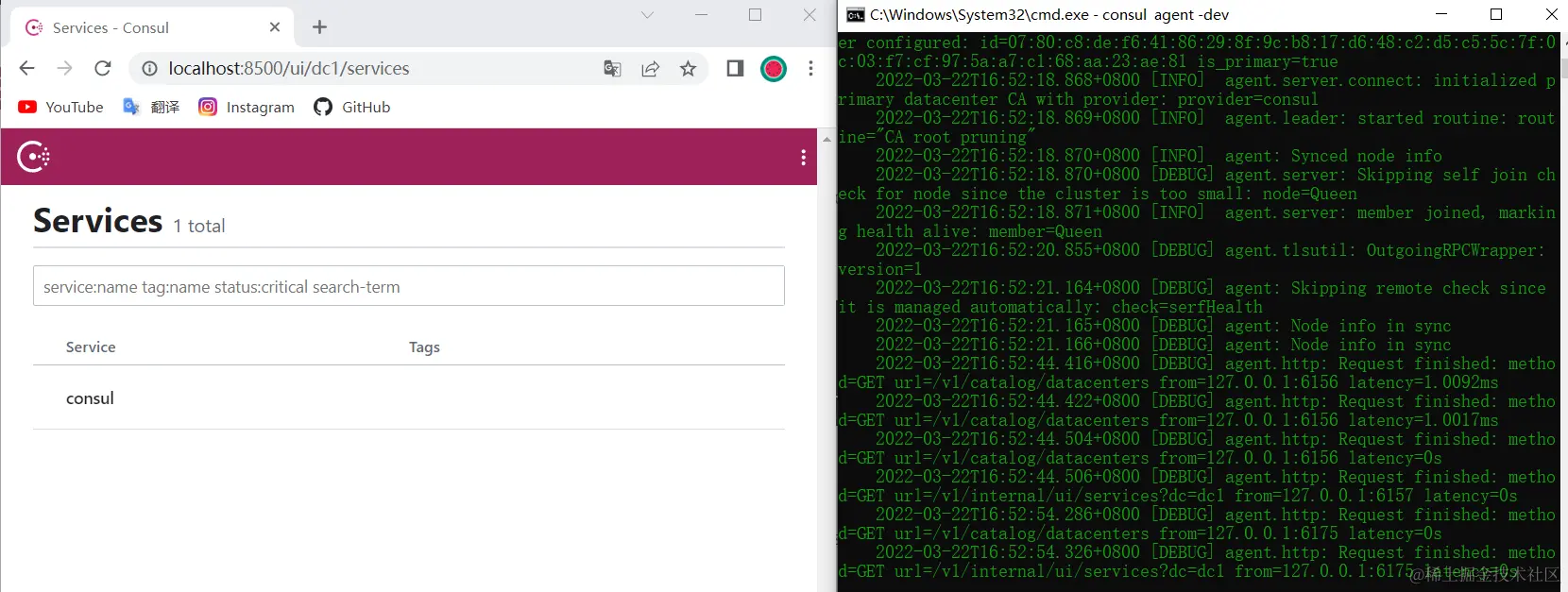Open the GitHub bookmark
The image size is (1568, 592).
tap(351, 107)
